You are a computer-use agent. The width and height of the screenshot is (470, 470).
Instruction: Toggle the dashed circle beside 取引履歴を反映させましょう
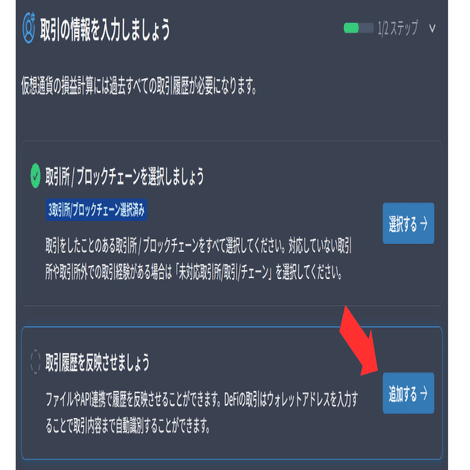coord(35,362)
